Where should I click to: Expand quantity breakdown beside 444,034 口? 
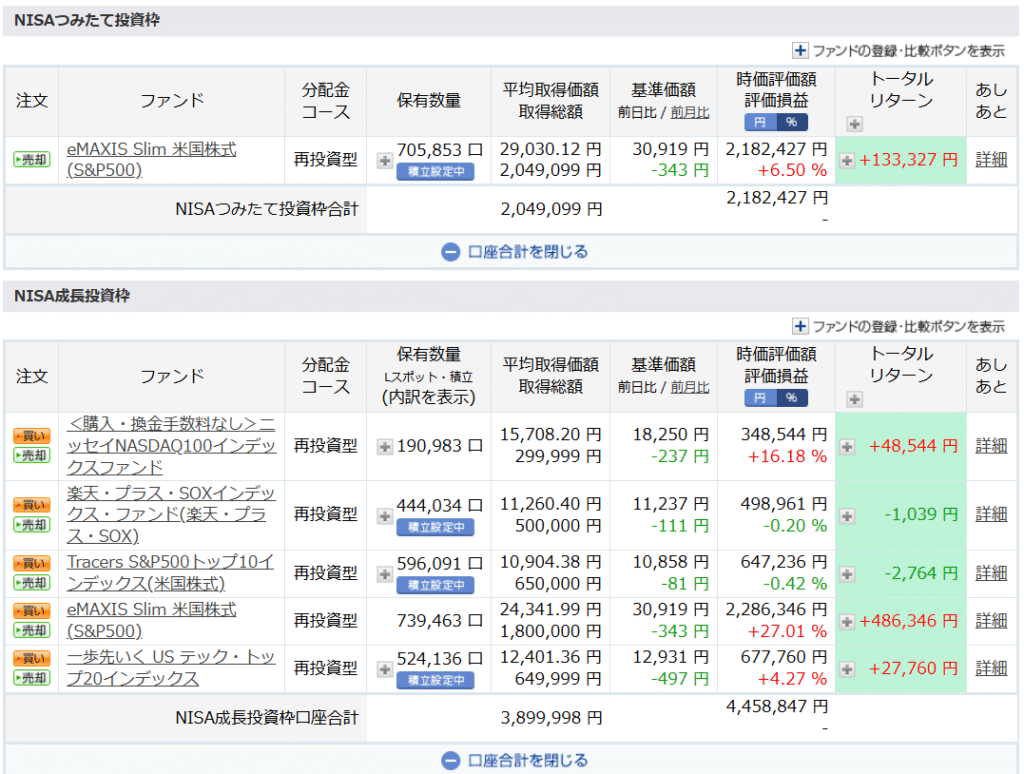tap(385, 516)
